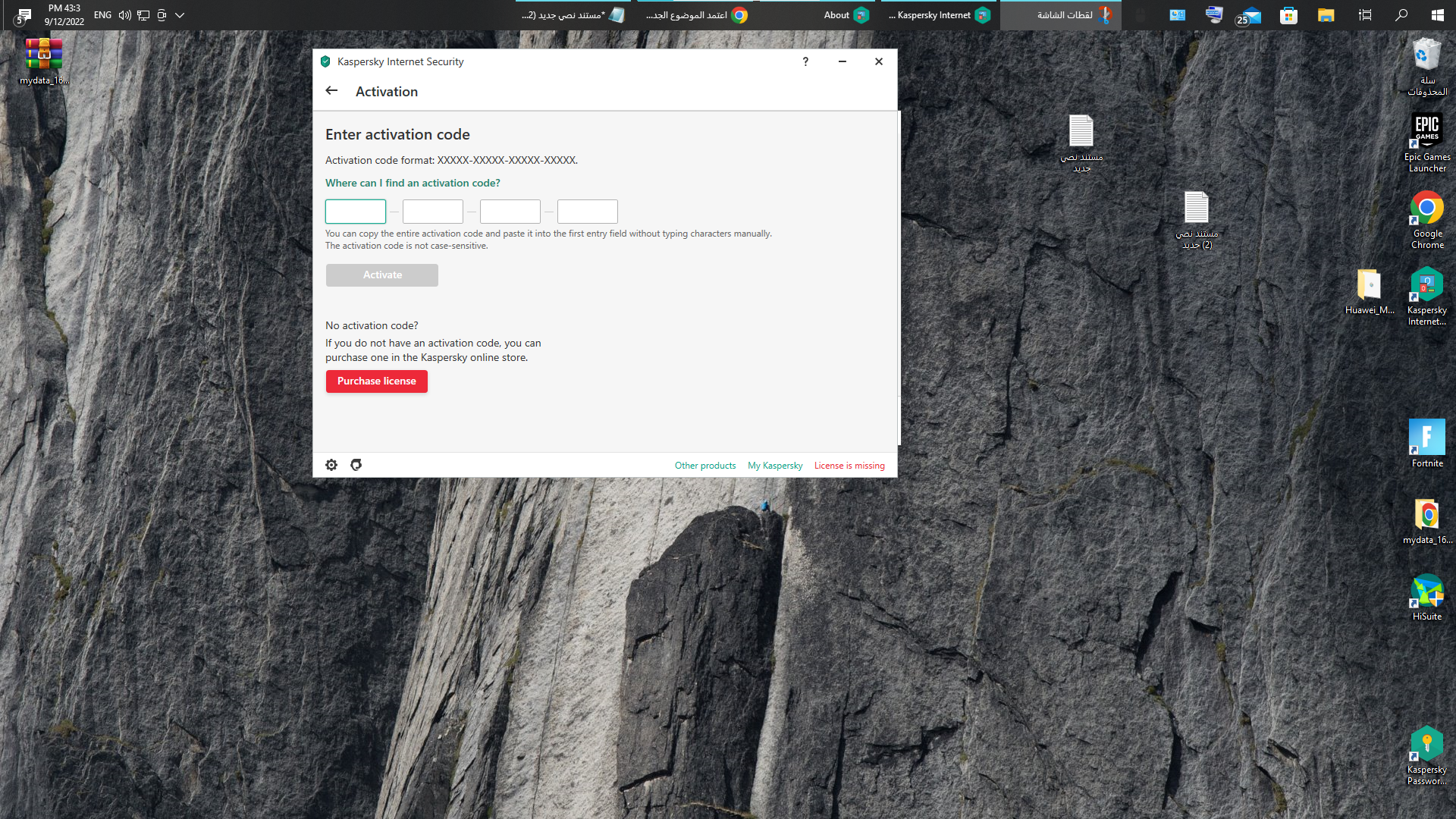Viewport: 1456px width, 819px height.
Task: Launch HiSuite desktop shortcut
Action: 1427,598
